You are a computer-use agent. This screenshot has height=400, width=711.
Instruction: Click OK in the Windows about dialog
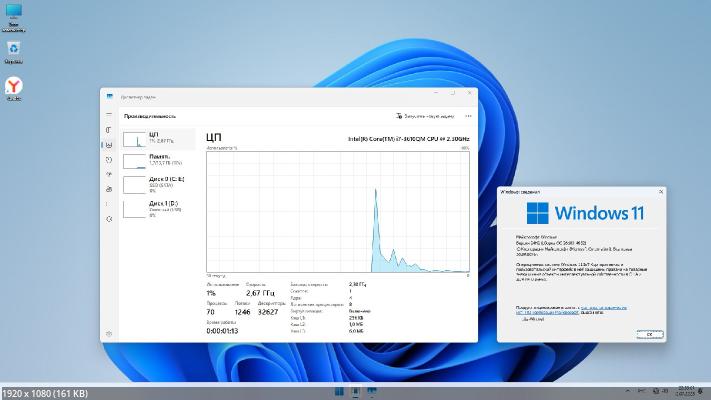(649, 334)
